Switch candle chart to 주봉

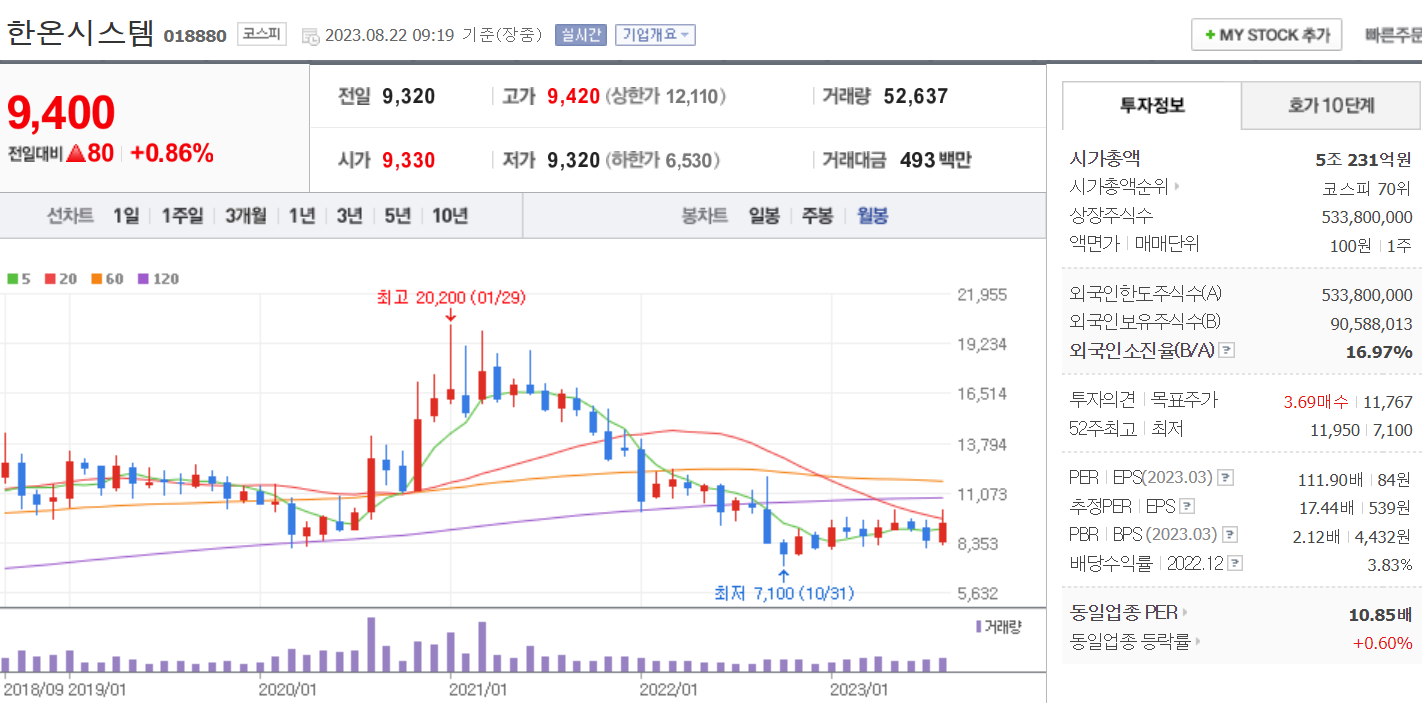pos(817,216)
